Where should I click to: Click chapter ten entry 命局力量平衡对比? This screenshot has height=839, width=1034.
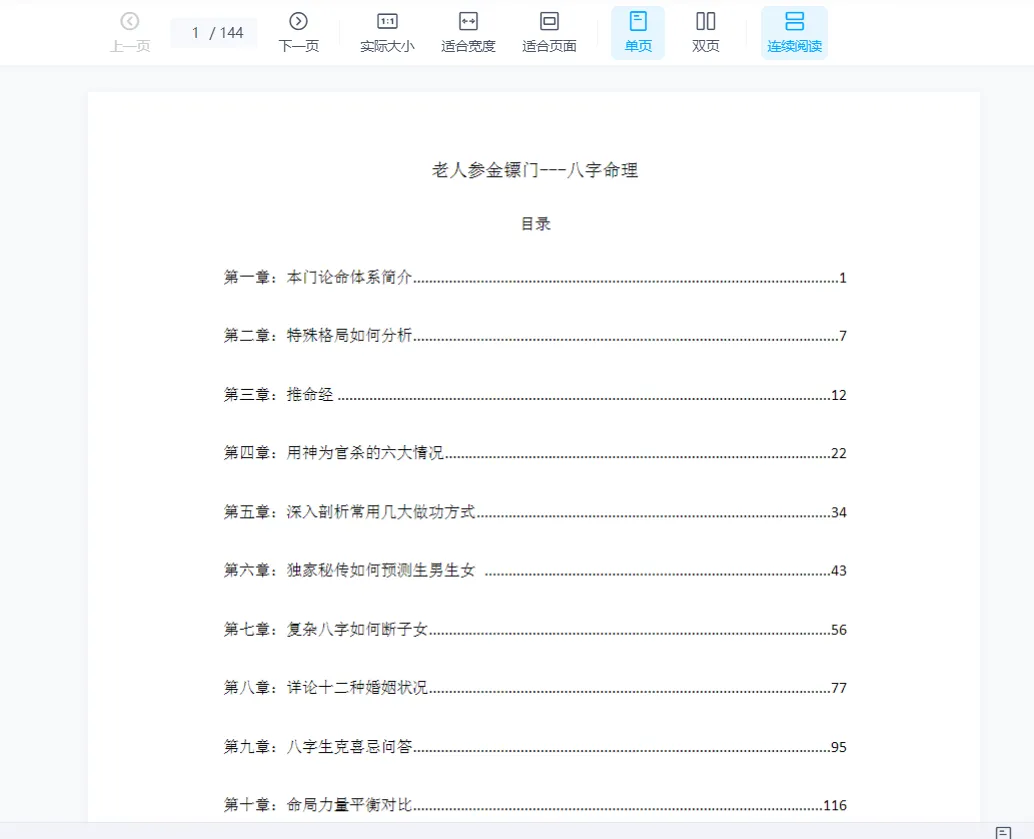[535, 805]
